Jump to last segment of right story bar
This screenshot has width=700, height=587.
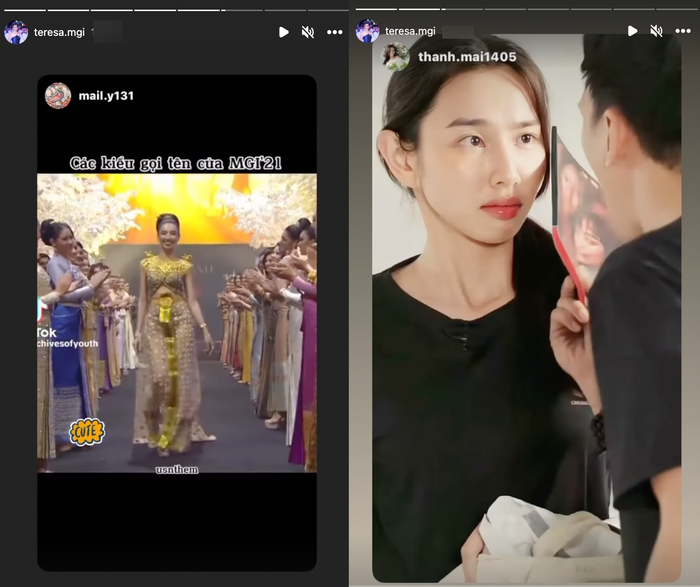[679, 8]
